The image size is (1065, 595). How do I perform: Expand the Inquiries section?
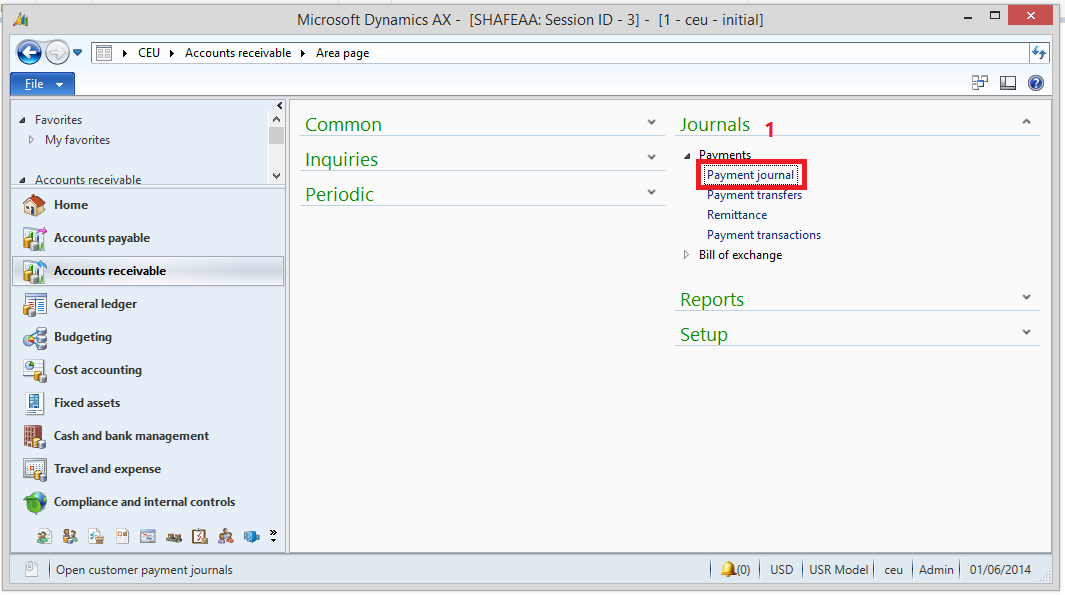pyautogui.click(x=651, y=157)
